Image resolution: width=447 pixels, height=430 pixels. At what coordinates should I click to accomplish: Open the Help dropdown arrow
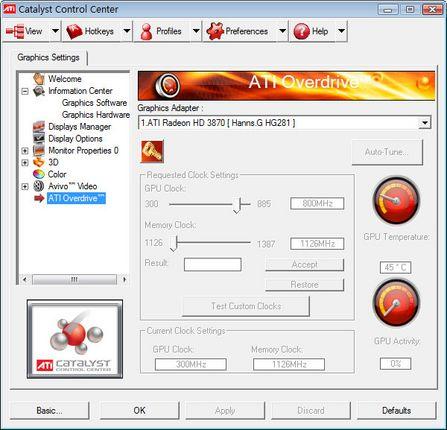341,31
